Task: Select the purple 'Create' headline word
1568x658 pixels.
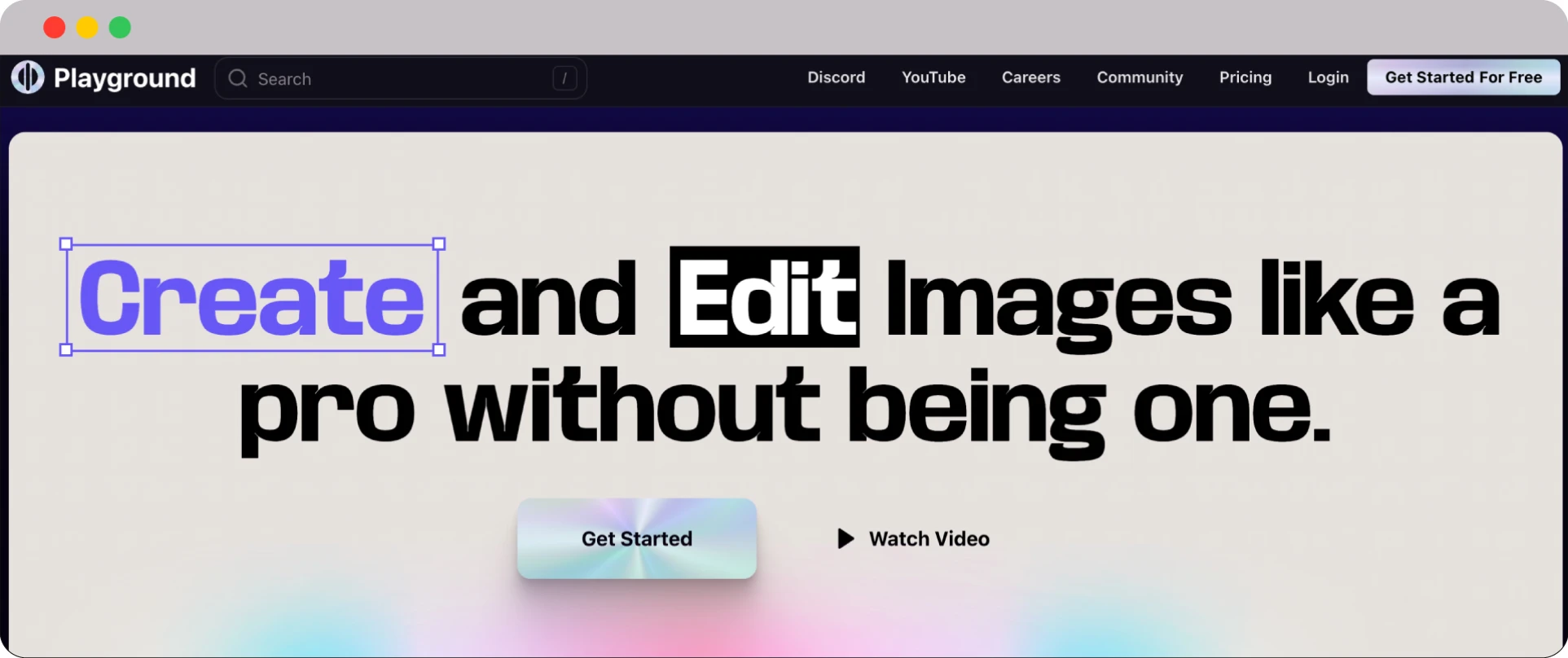Action: [x=252, y=298]
